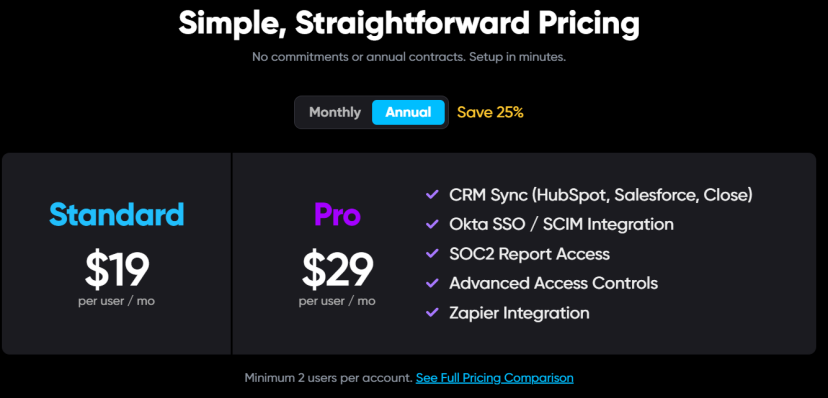Image resolution: width=828 pixels, height=398 pixels.
Task: Click the checkmark beside Zapier Integration
Action: pyautogui.click(x=432, y=313)
